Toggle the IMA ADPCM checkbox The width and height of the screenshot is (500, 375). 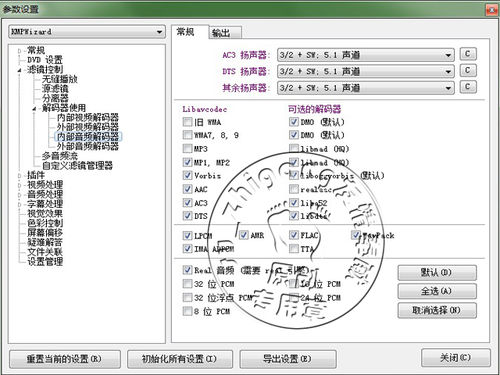point(187,249)
